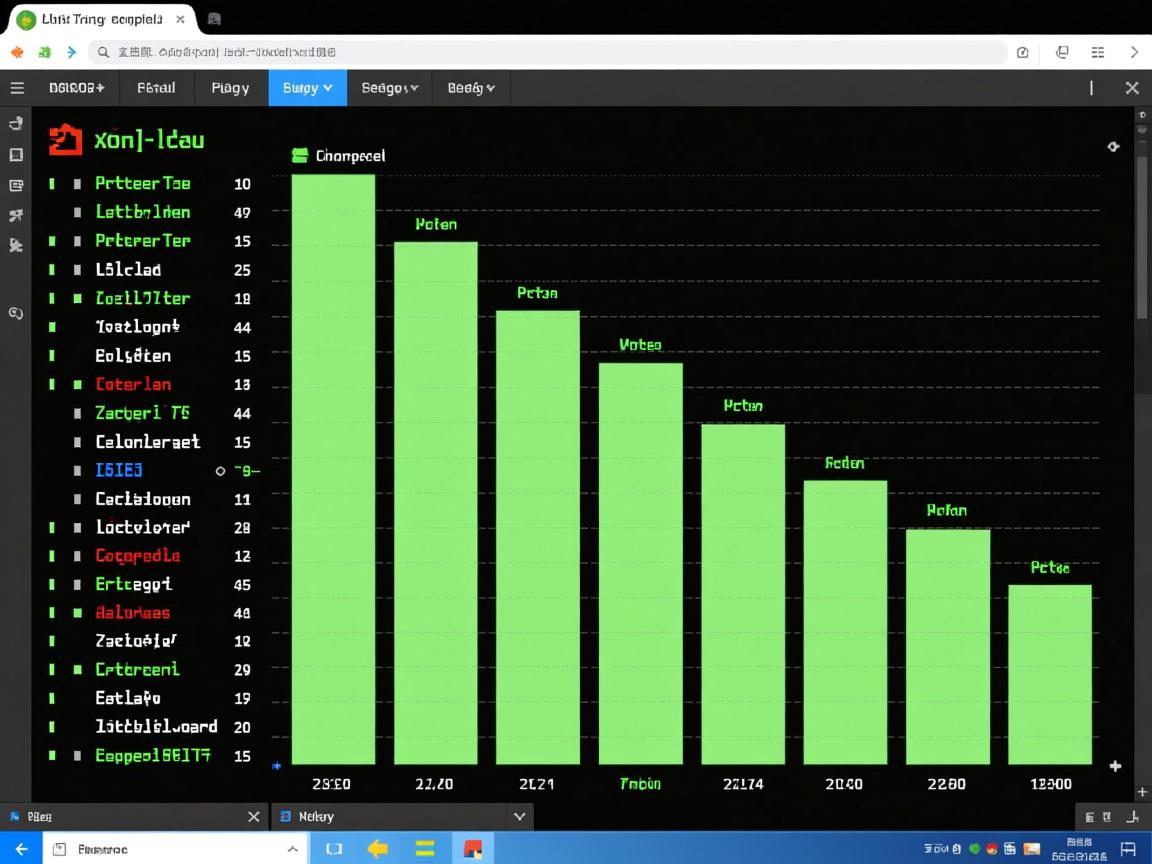Image resolution: width=1152 pixels, height=864 pixels.
Task: Click the settings icon at chart's top right
Action: (x=1113, y=147)
